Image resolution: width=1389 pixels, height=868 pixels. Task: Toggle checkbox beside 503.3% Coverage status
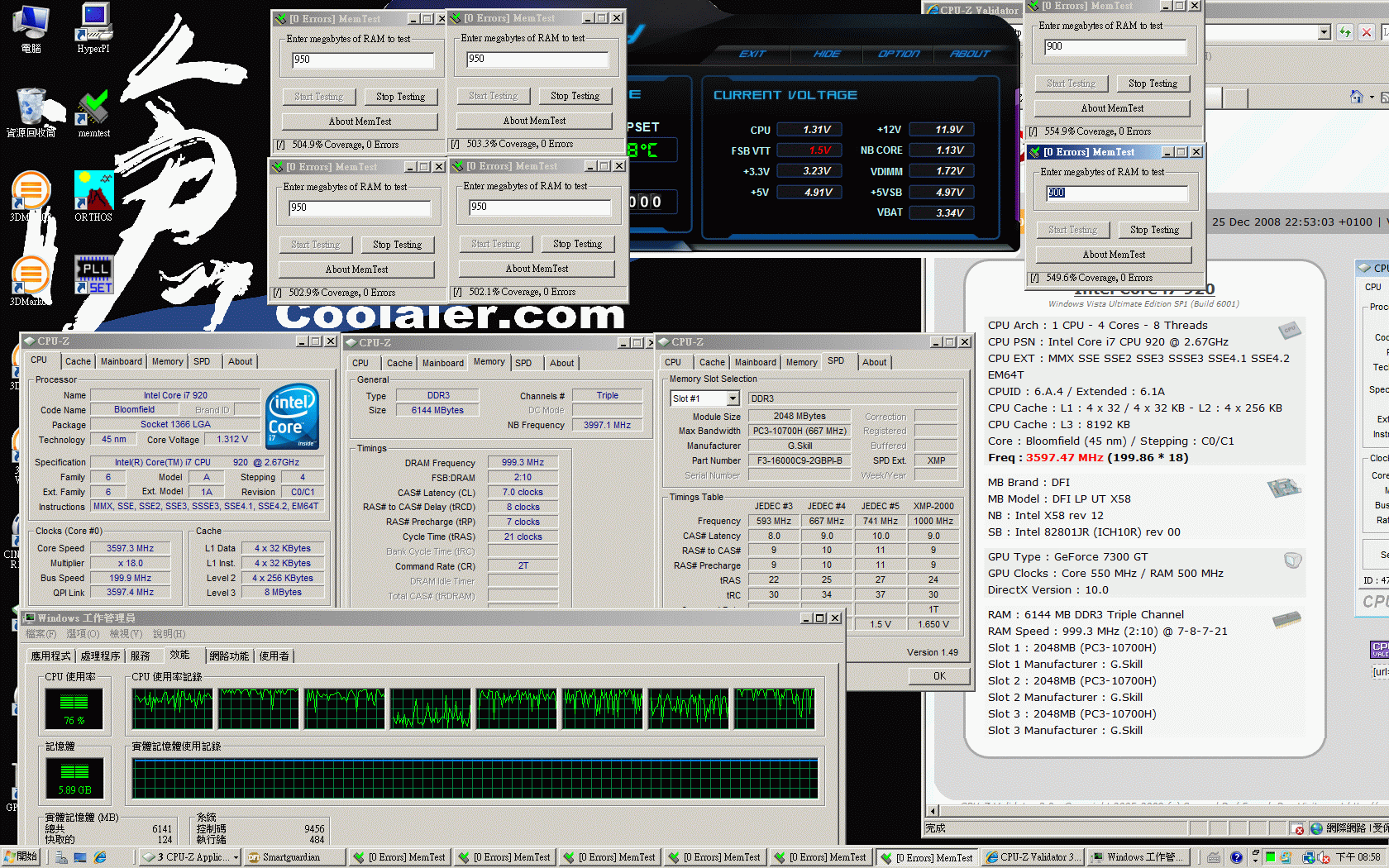(456, 144)
